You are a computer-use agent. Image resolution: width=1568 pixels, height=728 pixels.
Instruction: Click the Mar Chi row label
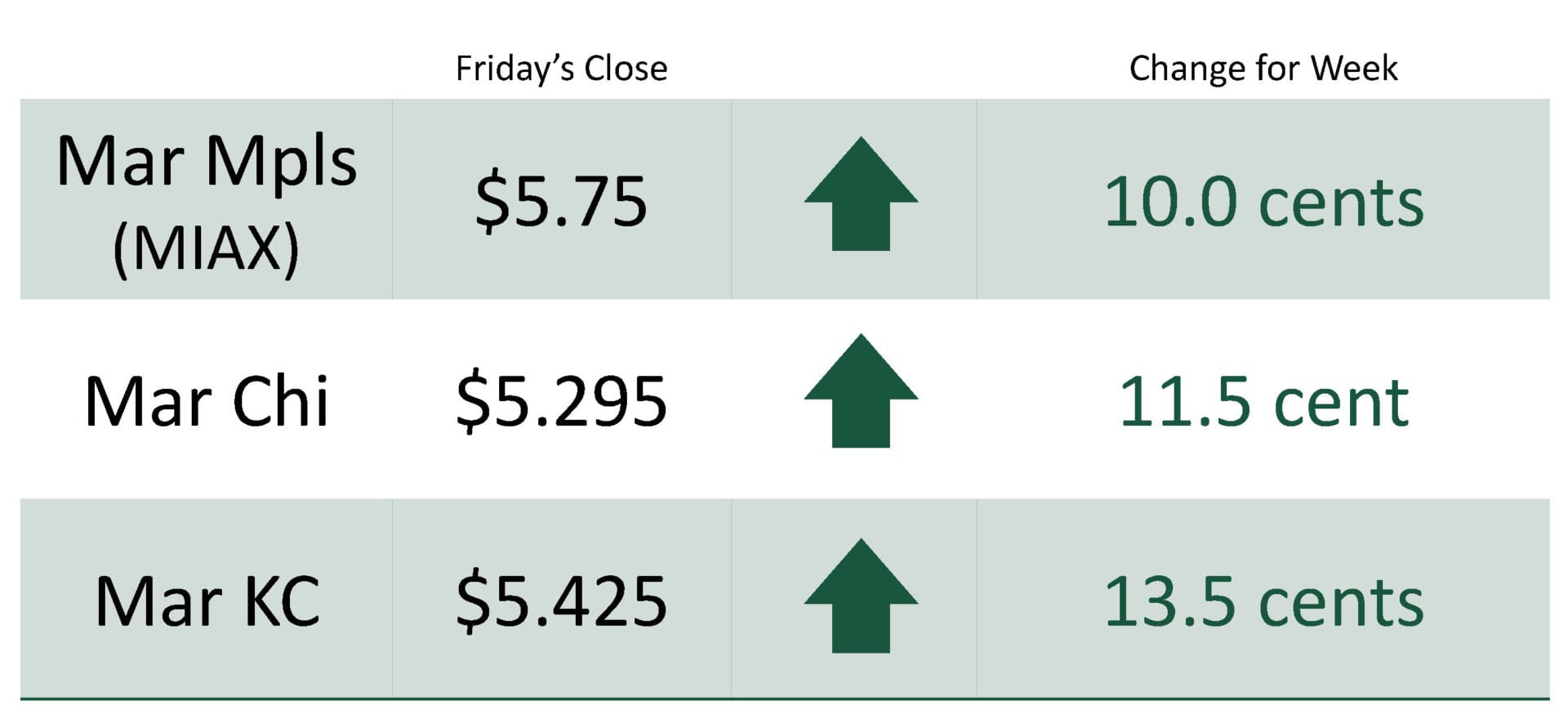tap(207, 401)
